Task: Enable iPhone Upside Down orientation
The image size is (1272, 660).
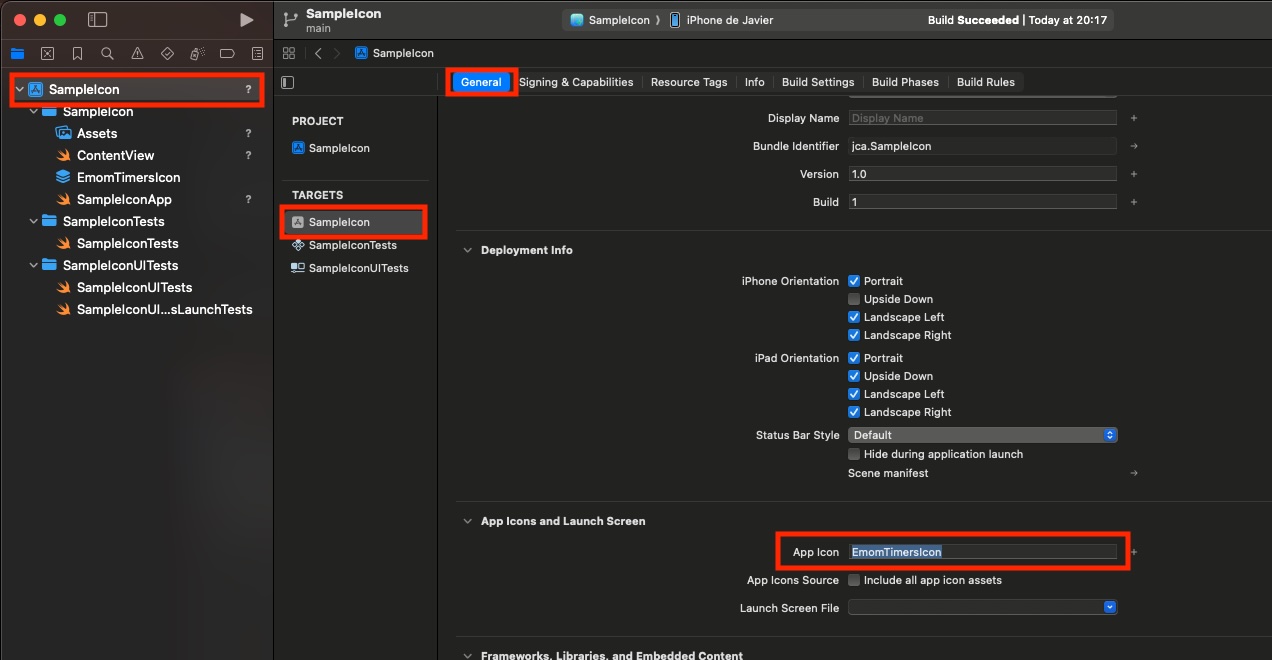Action: tap(856, 299)
